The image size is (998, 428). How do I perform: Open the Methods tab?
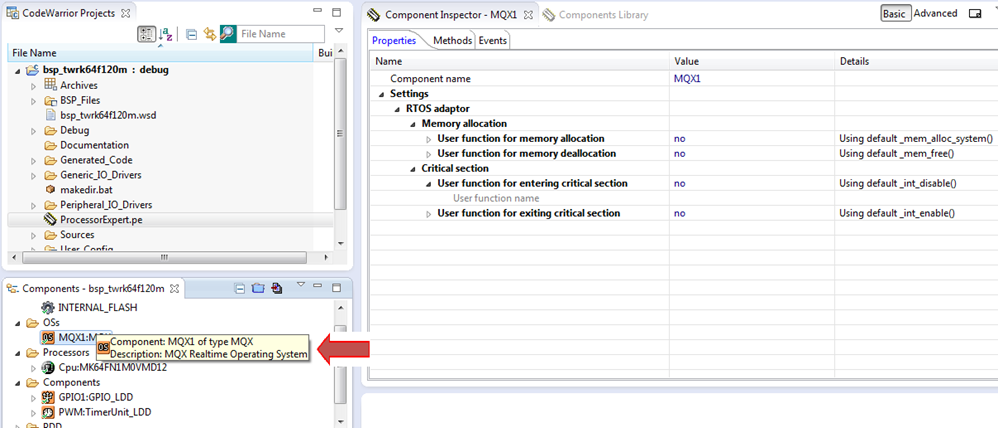coord(453,40)
